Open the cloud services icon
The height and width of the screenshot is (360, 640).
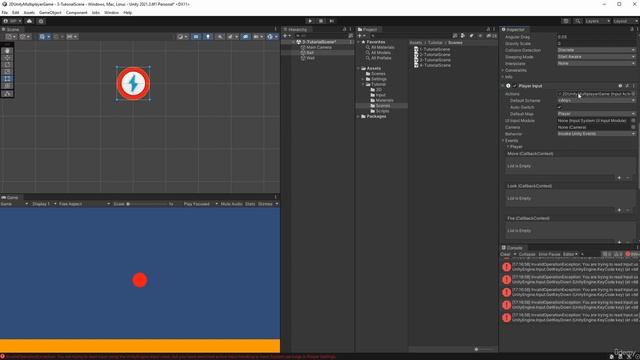[29, 21]
